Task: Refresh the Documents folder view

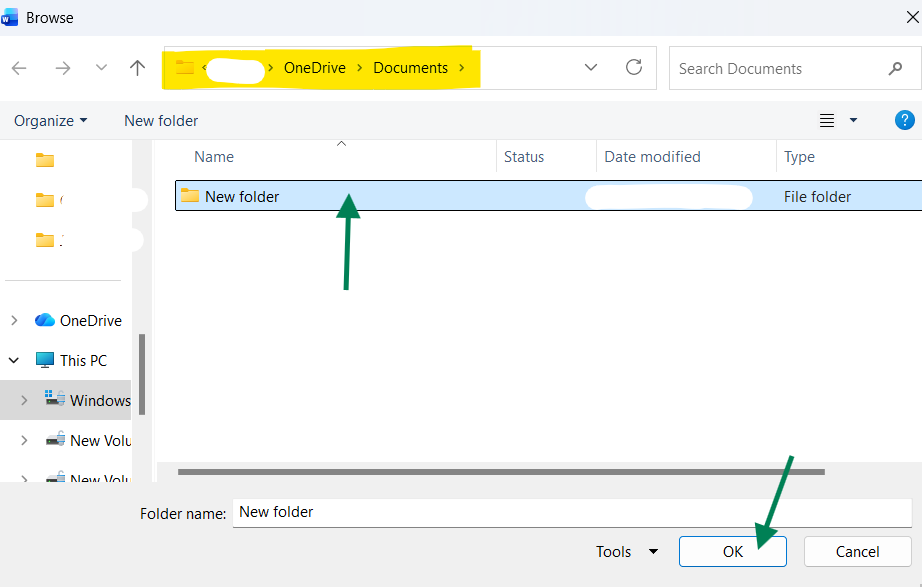Action: pos(633,67)
